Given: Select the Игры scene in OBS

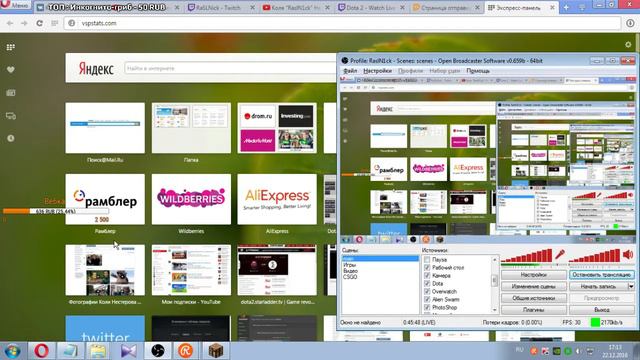Looking at the screenshot, I should 349,265.
